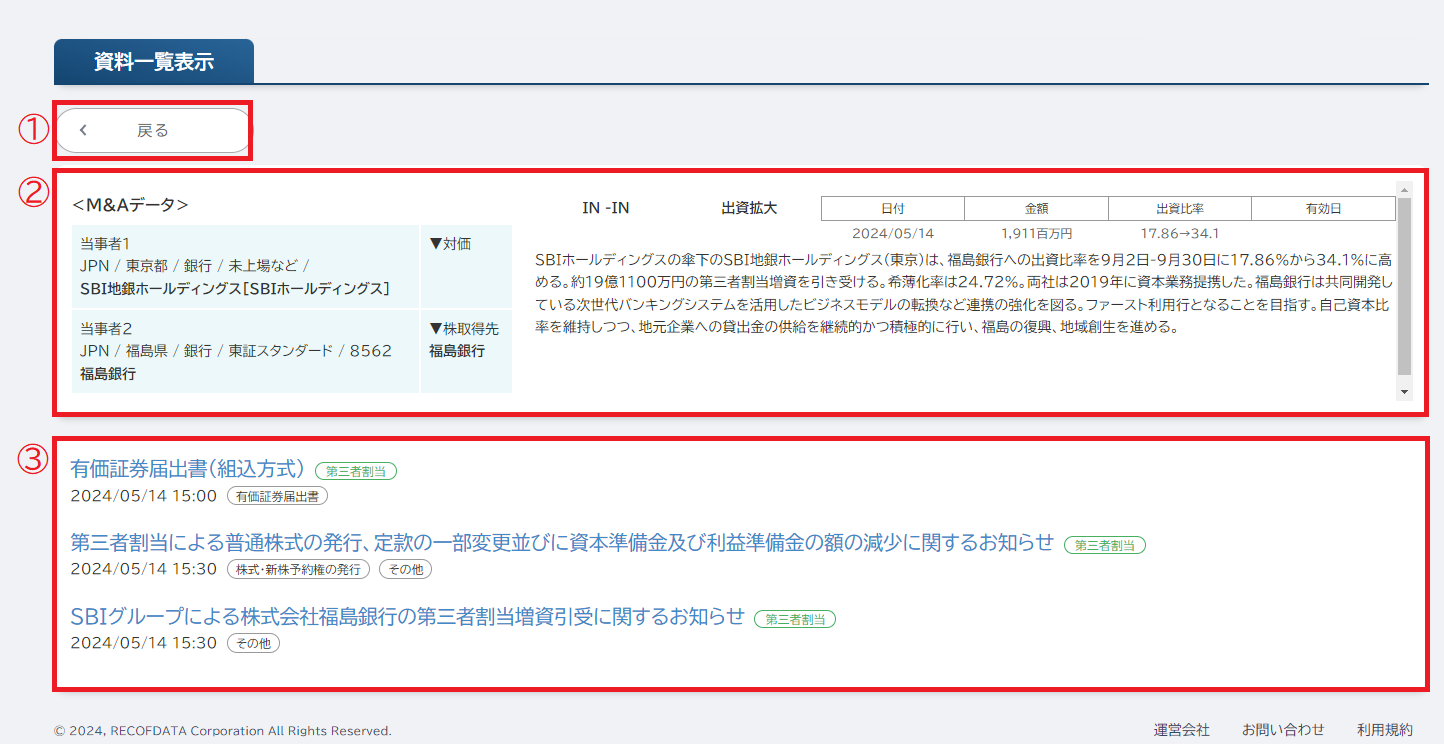
Task: Click the 出資拡大 label
Action: click(x=749, y=208)
